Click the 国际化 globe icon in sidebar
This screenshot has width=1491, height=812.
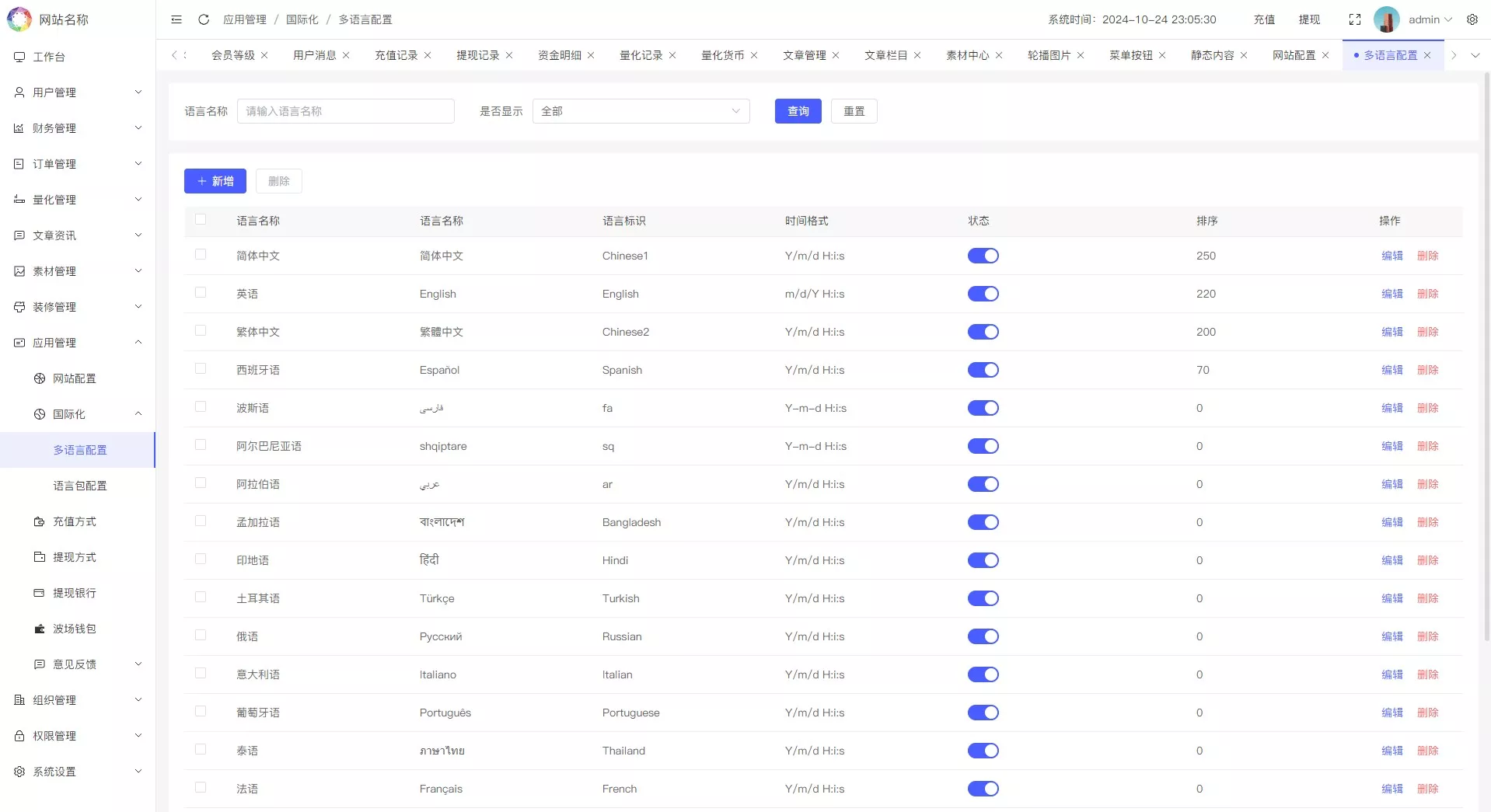coord(37,414)
